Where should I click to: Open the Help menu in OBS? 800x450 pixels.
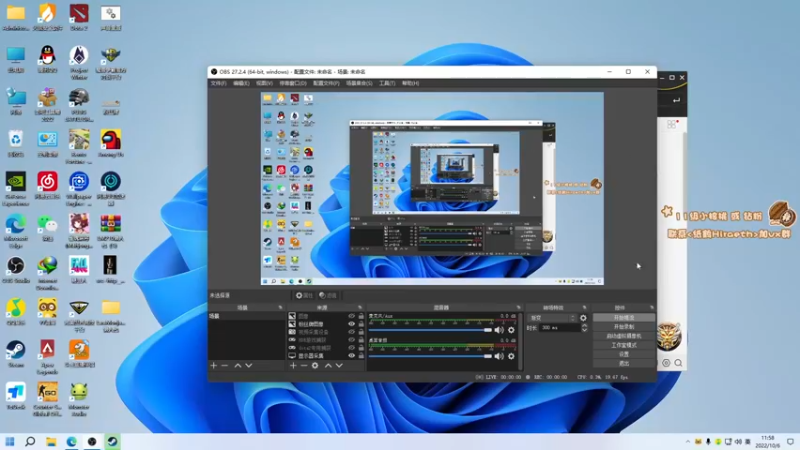tap(411, 83)
